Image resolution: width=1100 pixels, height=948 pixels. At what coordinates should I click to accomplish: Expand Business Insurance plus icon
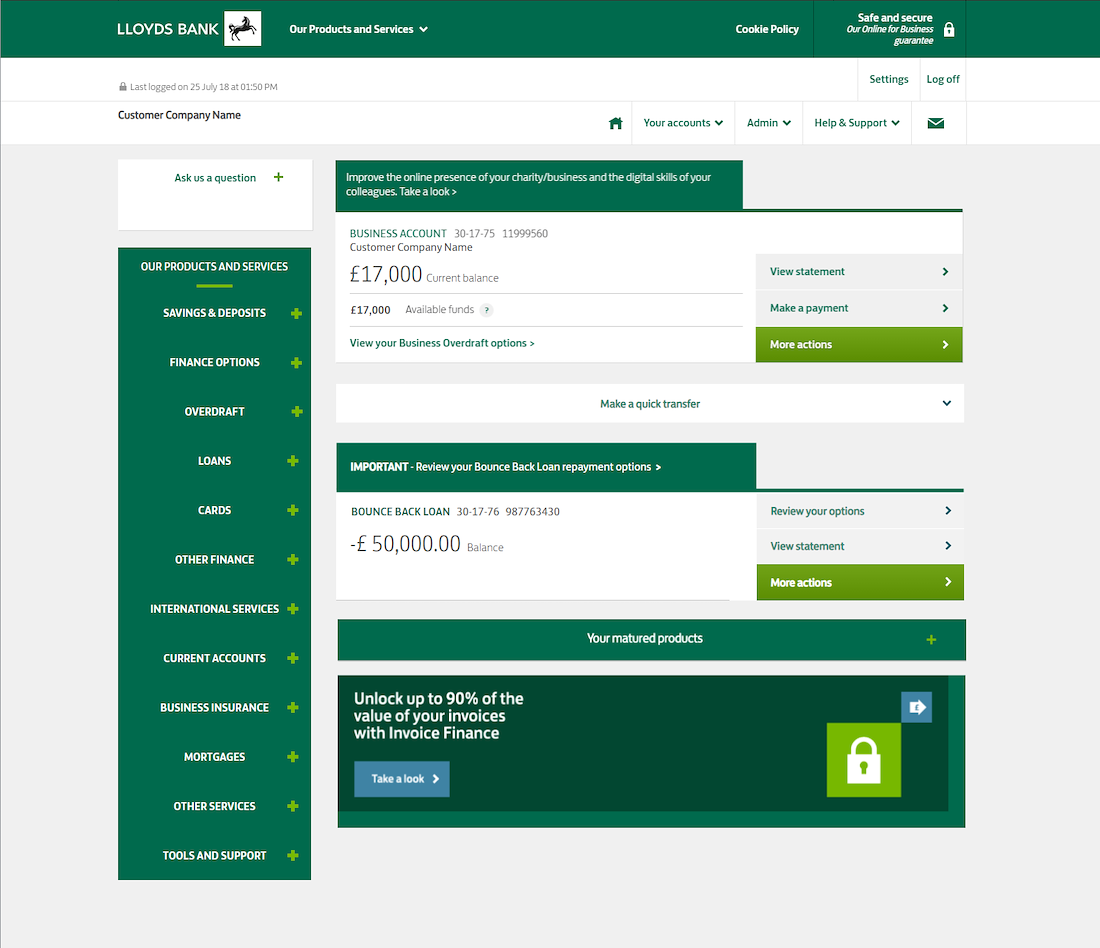(x=293, y=707)
